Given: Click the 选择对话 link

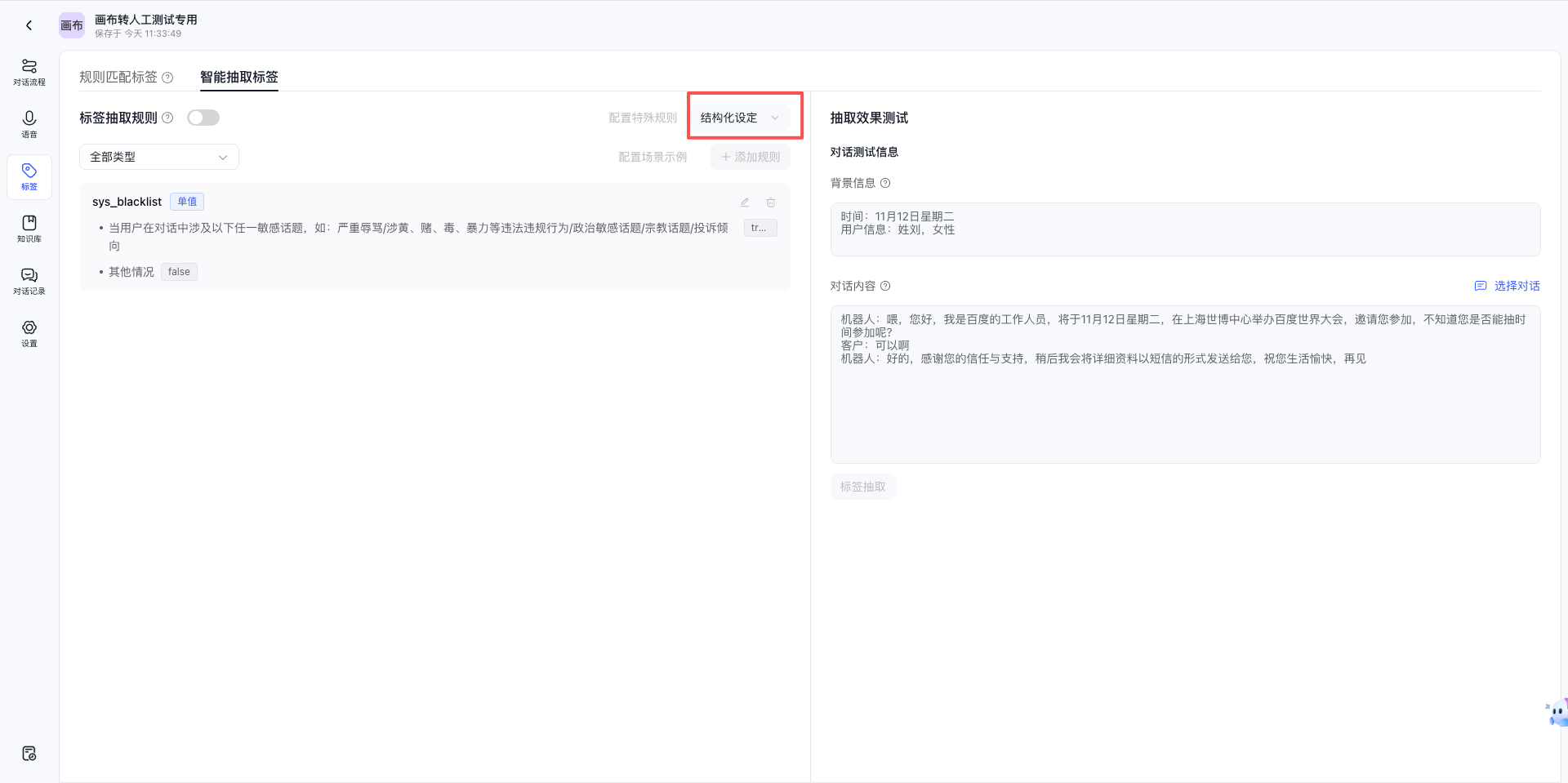Looking at the screenshot, I should point(1508,286).
